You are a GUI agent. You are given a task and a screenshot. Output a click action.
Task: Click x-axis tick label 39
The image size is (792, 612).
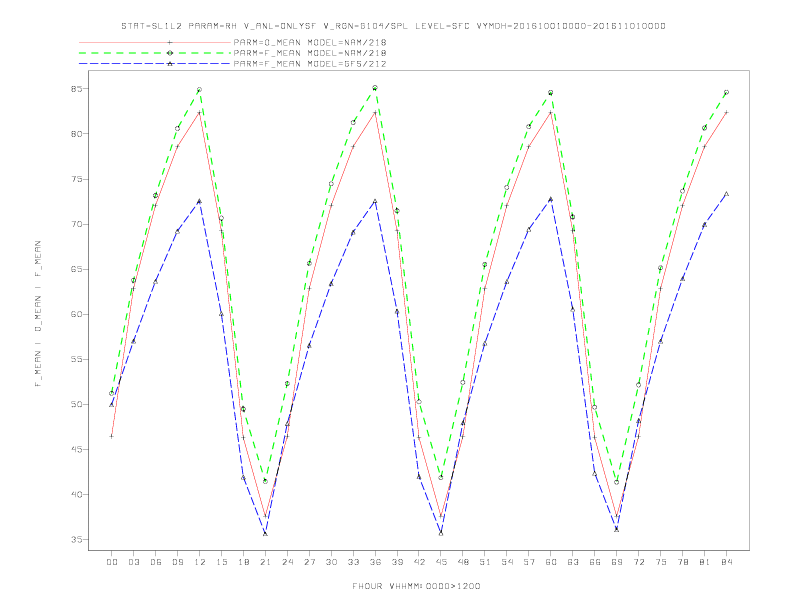(x=397, y=562)
